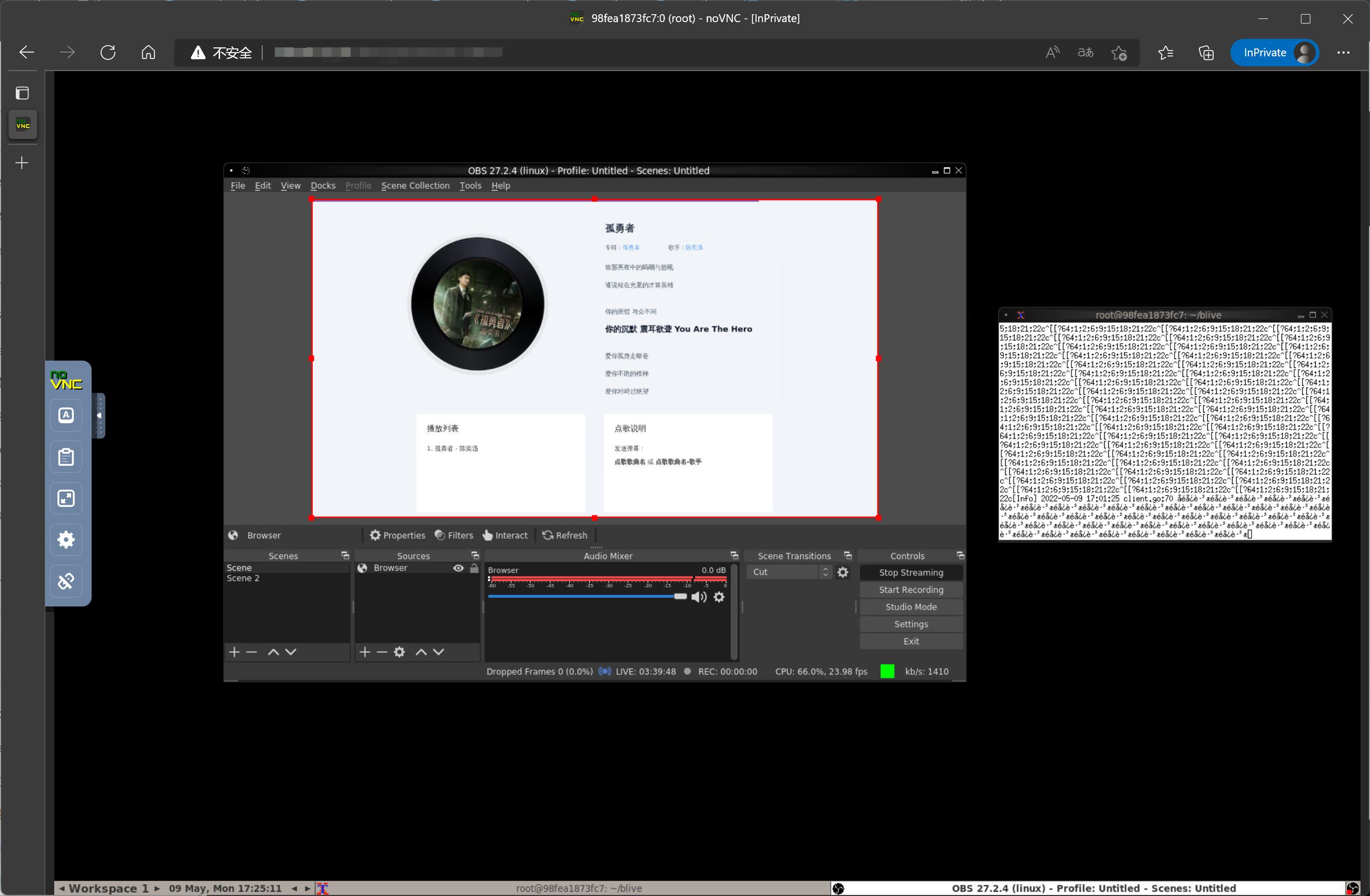Viewport: 1370px width, 896px height.
Task: Remove selected scene with minus icon
Action: [x=252, y=651]
